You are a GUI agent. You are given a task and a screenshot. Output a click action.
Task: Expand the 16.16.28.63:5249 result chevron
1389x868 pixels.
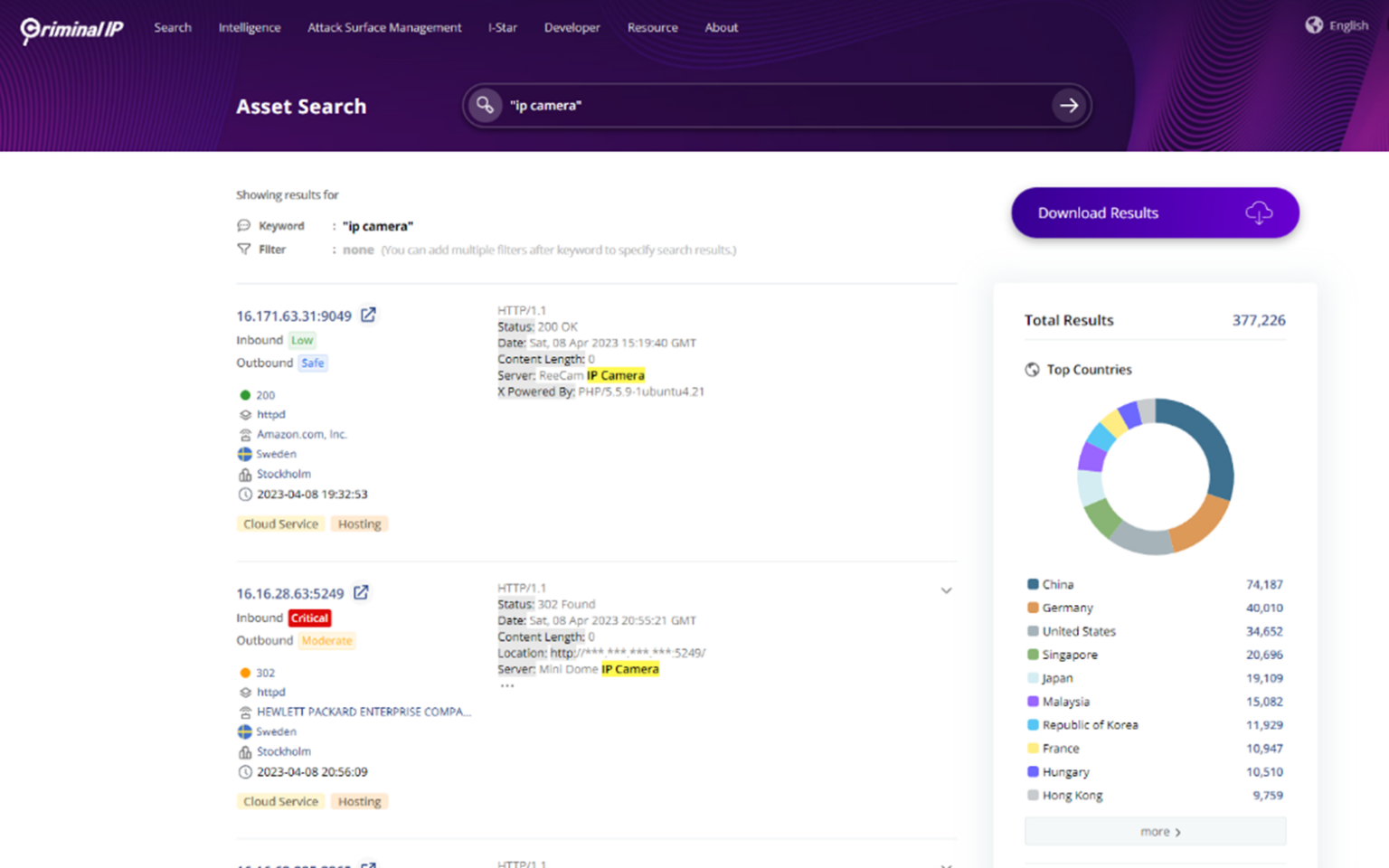[x=947, y=590]
